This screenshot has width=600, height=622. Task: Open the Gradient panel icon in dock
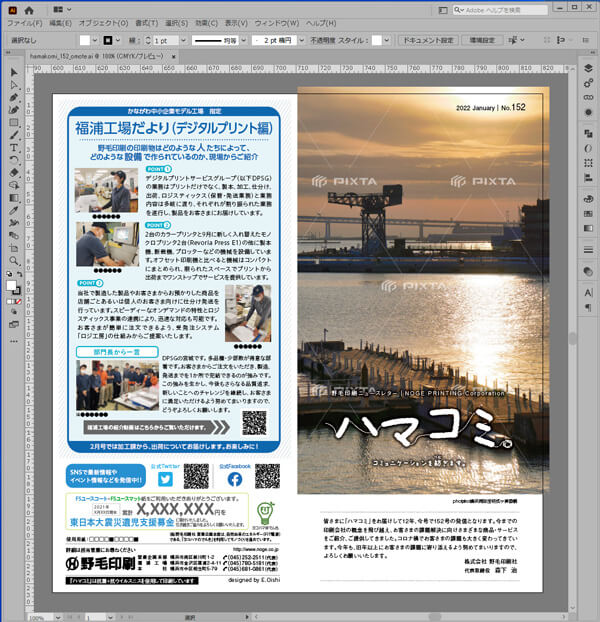pyautogui.click(x=588, y=228)
